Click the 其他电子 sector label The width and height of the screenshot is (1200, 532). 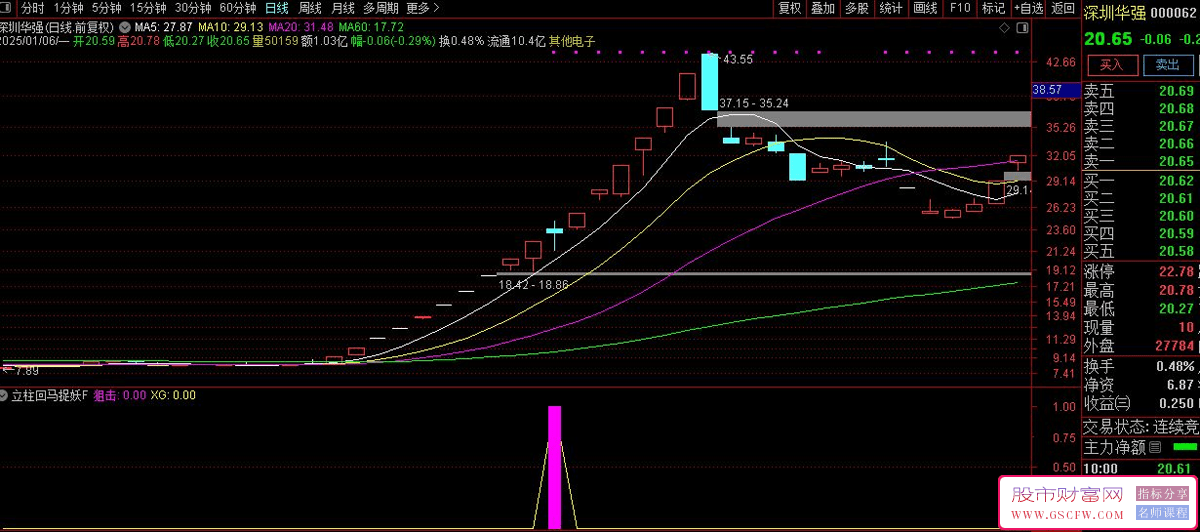pos(572,42)
